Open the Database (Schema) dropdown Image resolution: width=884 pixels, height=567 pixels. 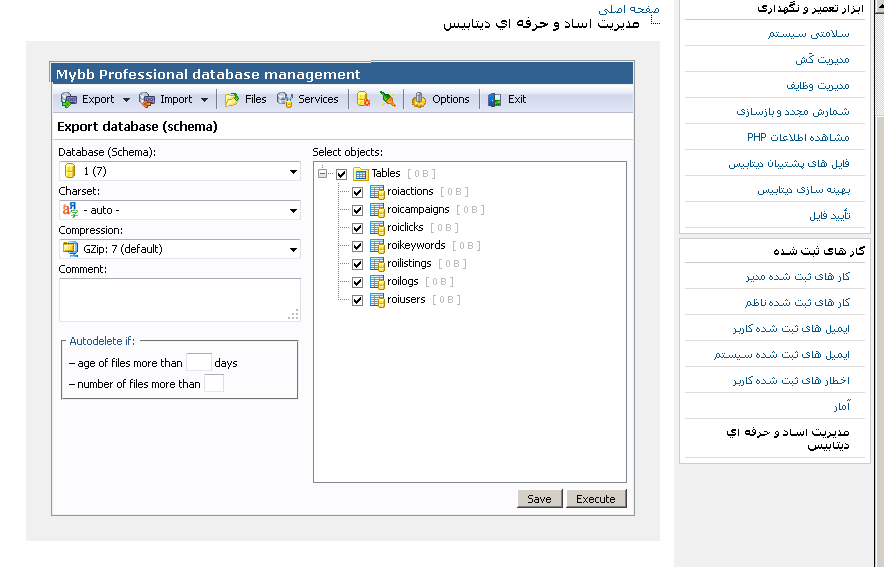[x=179, y=172]
